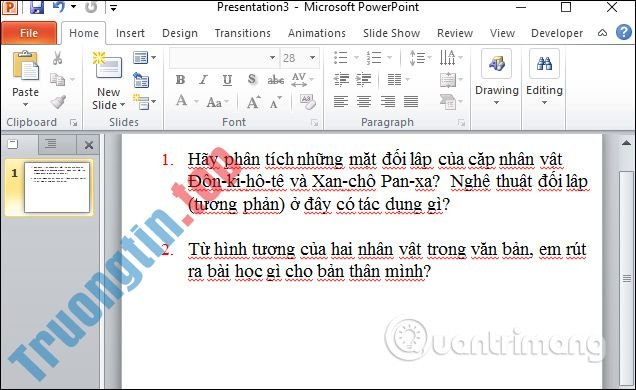Open the Paragraph dialog launcher

point(461,122)
